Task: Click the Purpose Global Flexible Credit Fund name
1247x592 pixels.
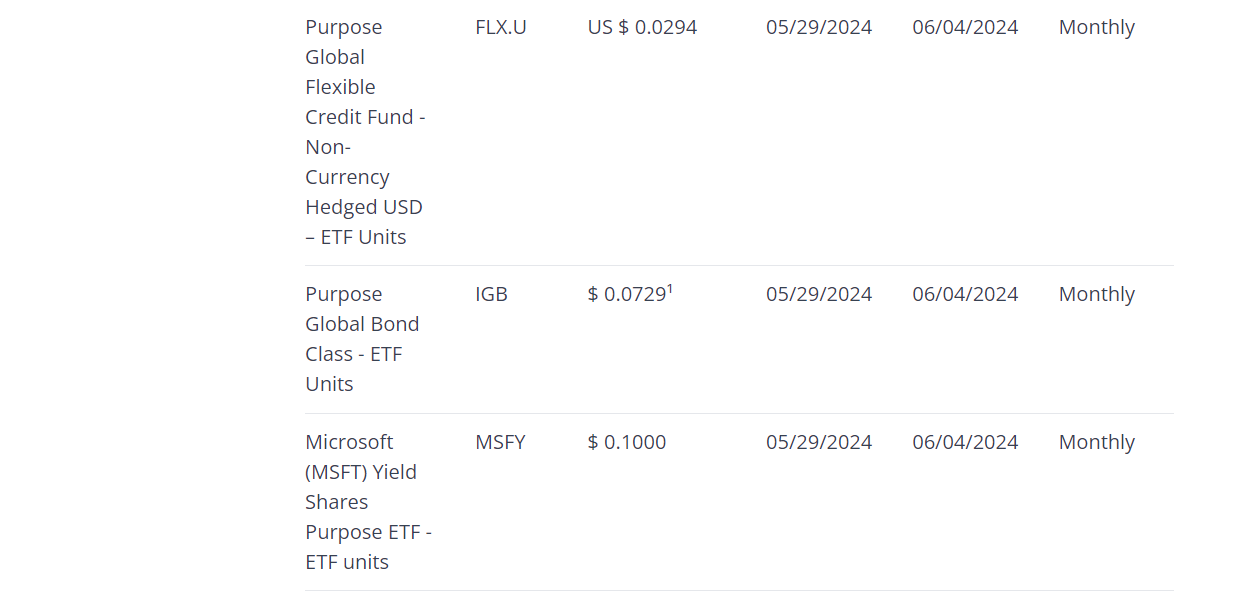Action: [365, 132]
